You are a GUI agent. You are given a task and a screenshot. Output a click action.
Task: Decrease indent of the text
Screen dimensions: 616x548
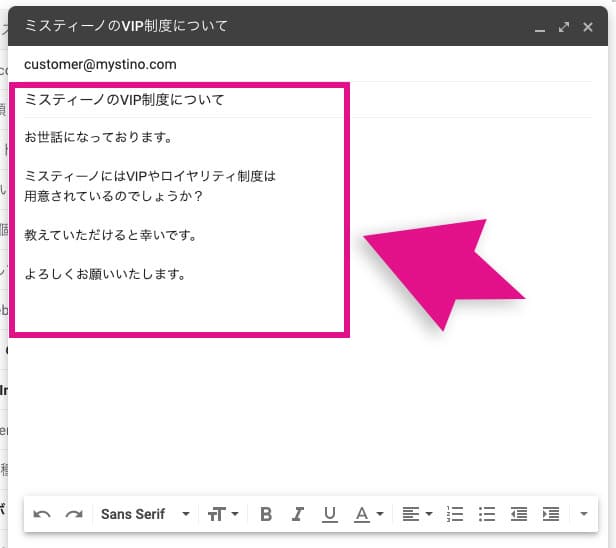click(519, 514)
